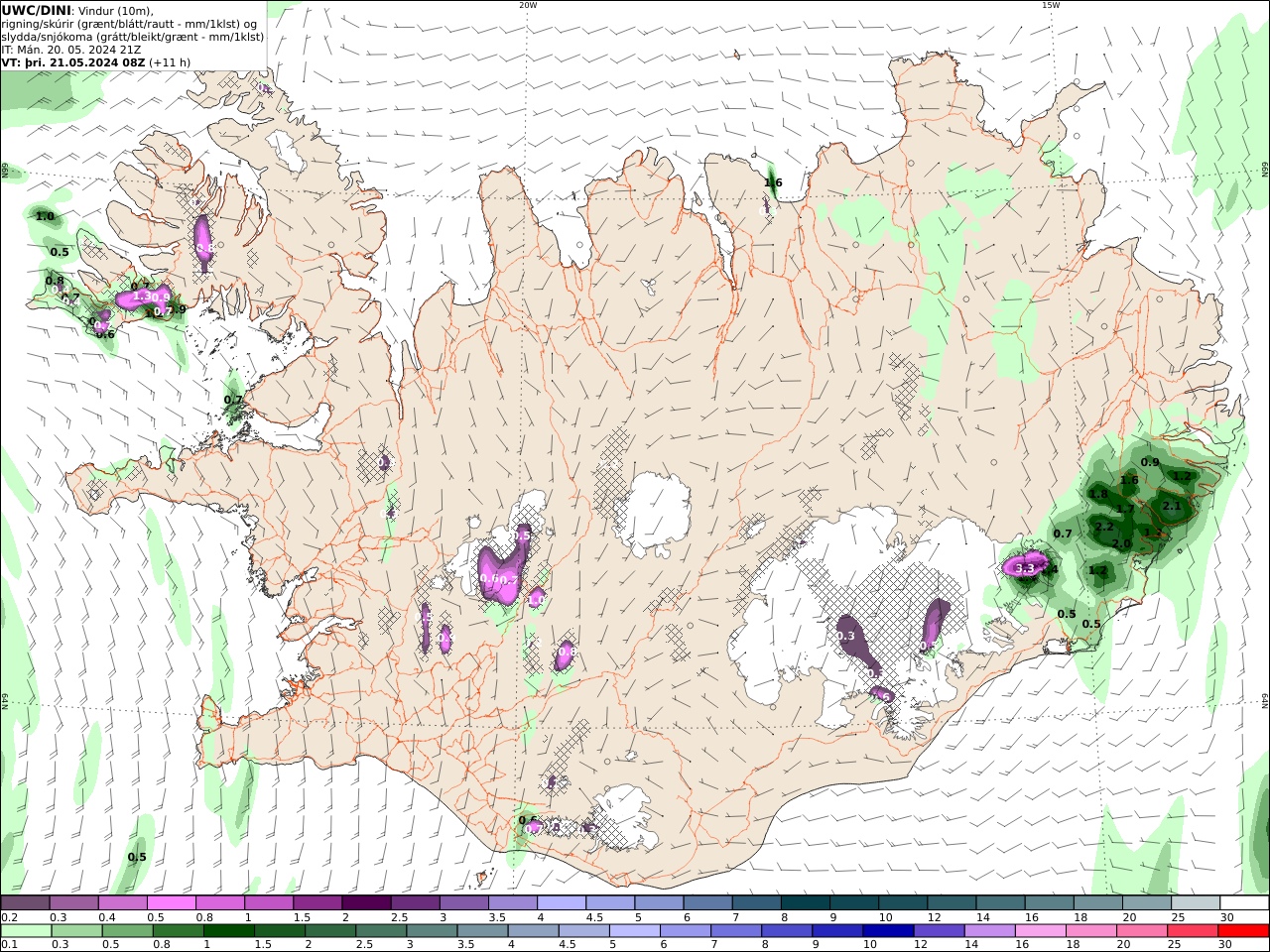
Task: Click the grey-blue 3.5–4 rain-scale swatch
Action: point(482,931)
